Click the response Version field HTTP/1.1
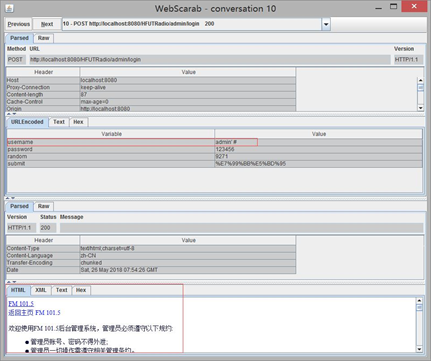Image resolution: width=431 pixels, height=361 pixels. coord(21,228)
